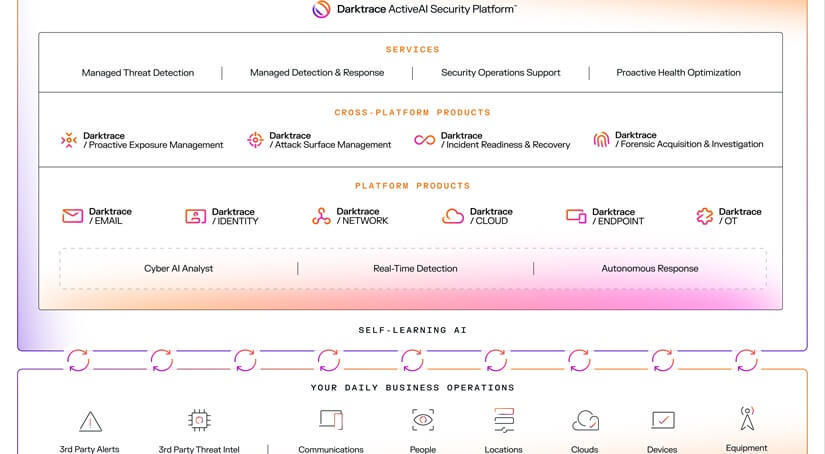The image size is (825, 454).
Task: Click the 3rd Party Alerts caption
Action: (x=89, y=449)
